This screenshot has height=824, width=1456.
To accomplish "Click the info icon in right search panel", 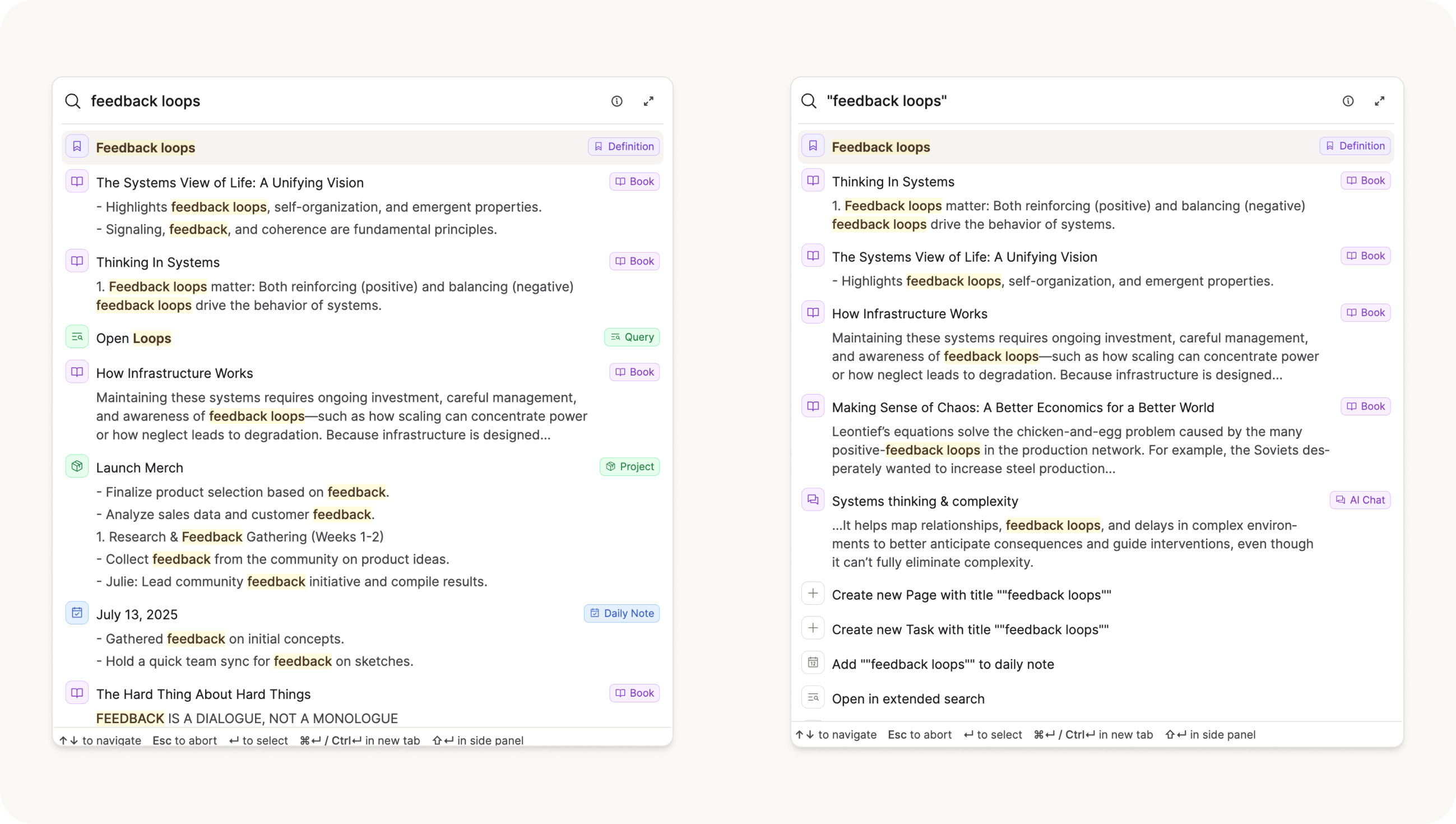I will (1348, 101).
